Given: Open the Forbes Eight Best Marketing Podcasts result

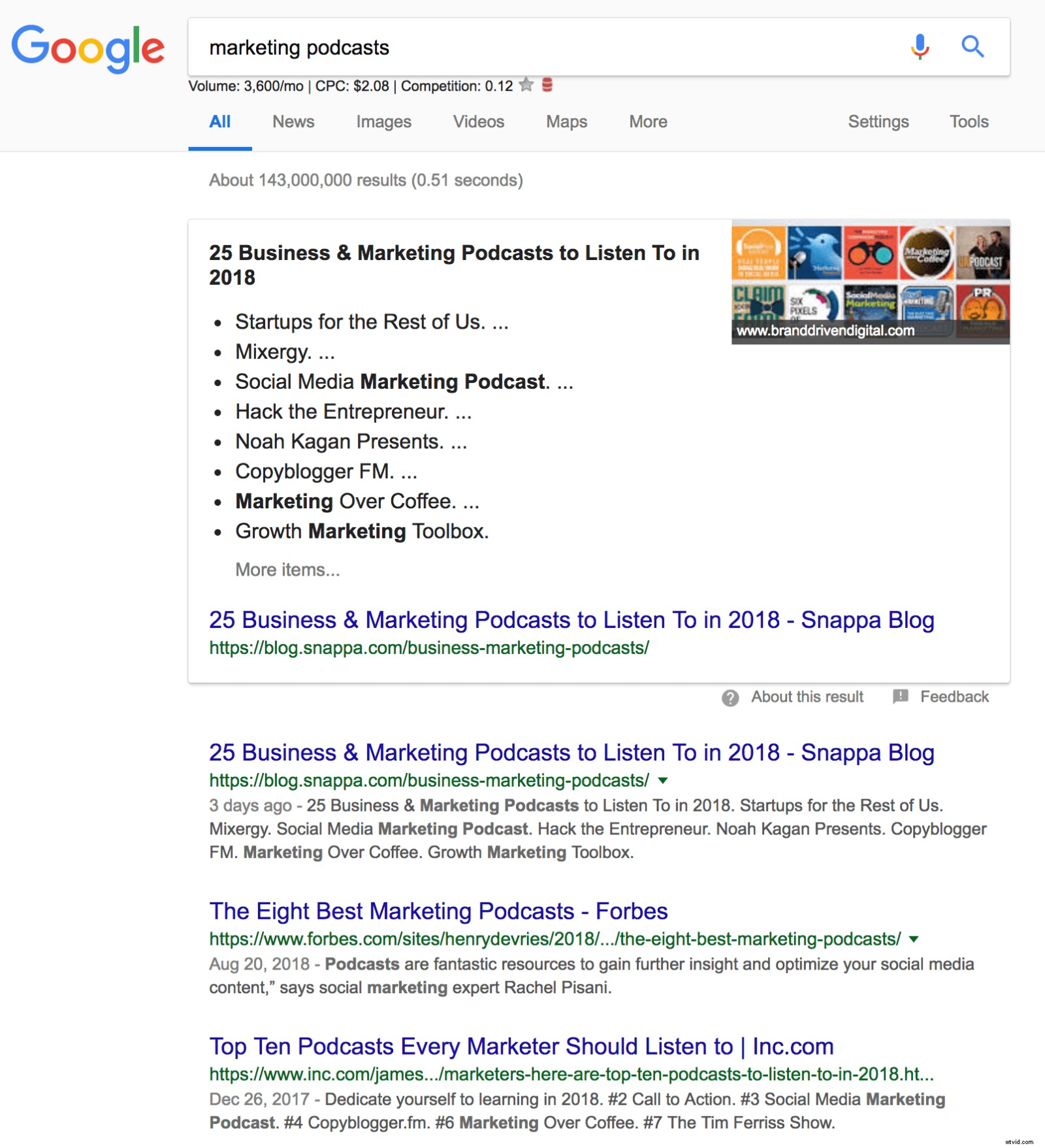Looking at the screenshot, I should click(x=438, y=911).
